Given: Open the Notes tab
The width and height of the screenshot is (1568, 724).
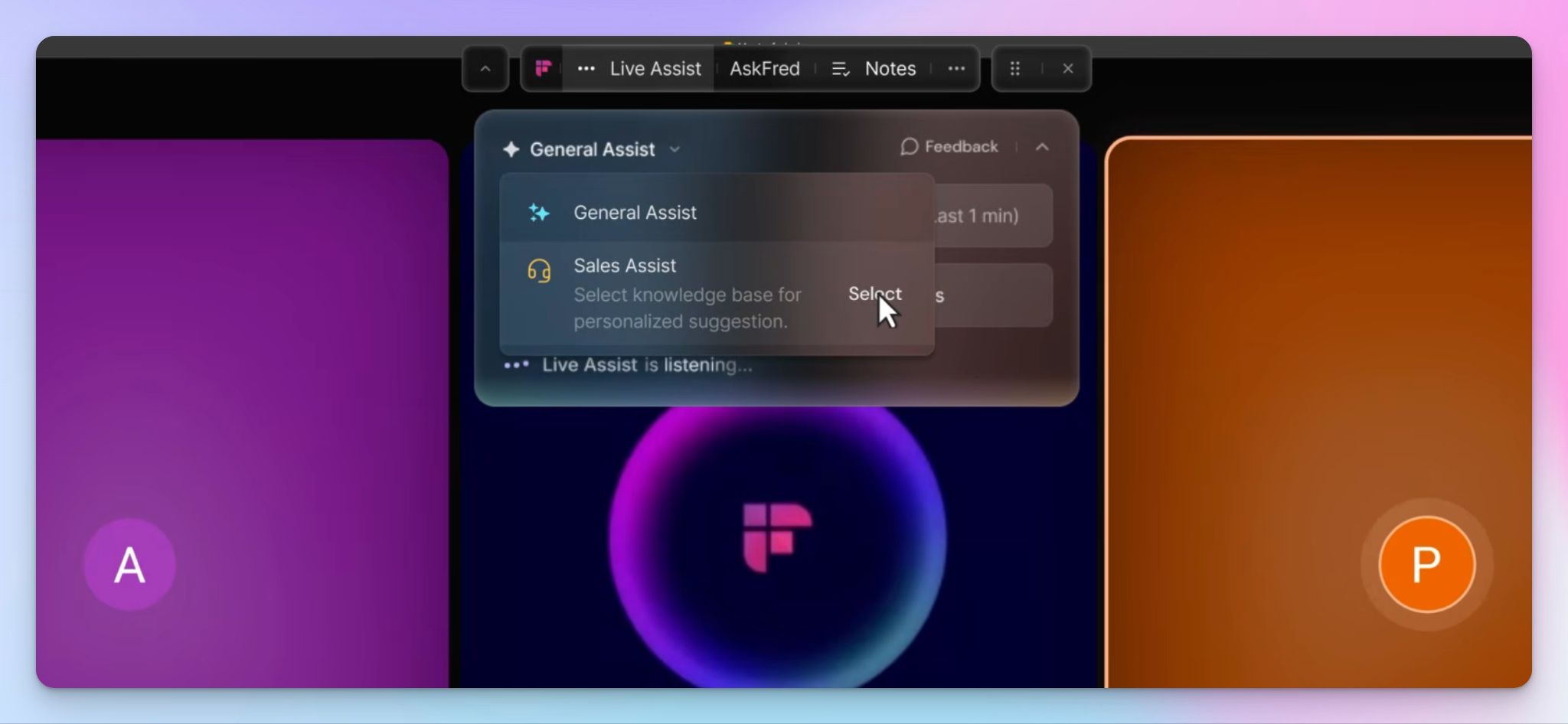Looking at the screenshot, I should tap(890, 69).
